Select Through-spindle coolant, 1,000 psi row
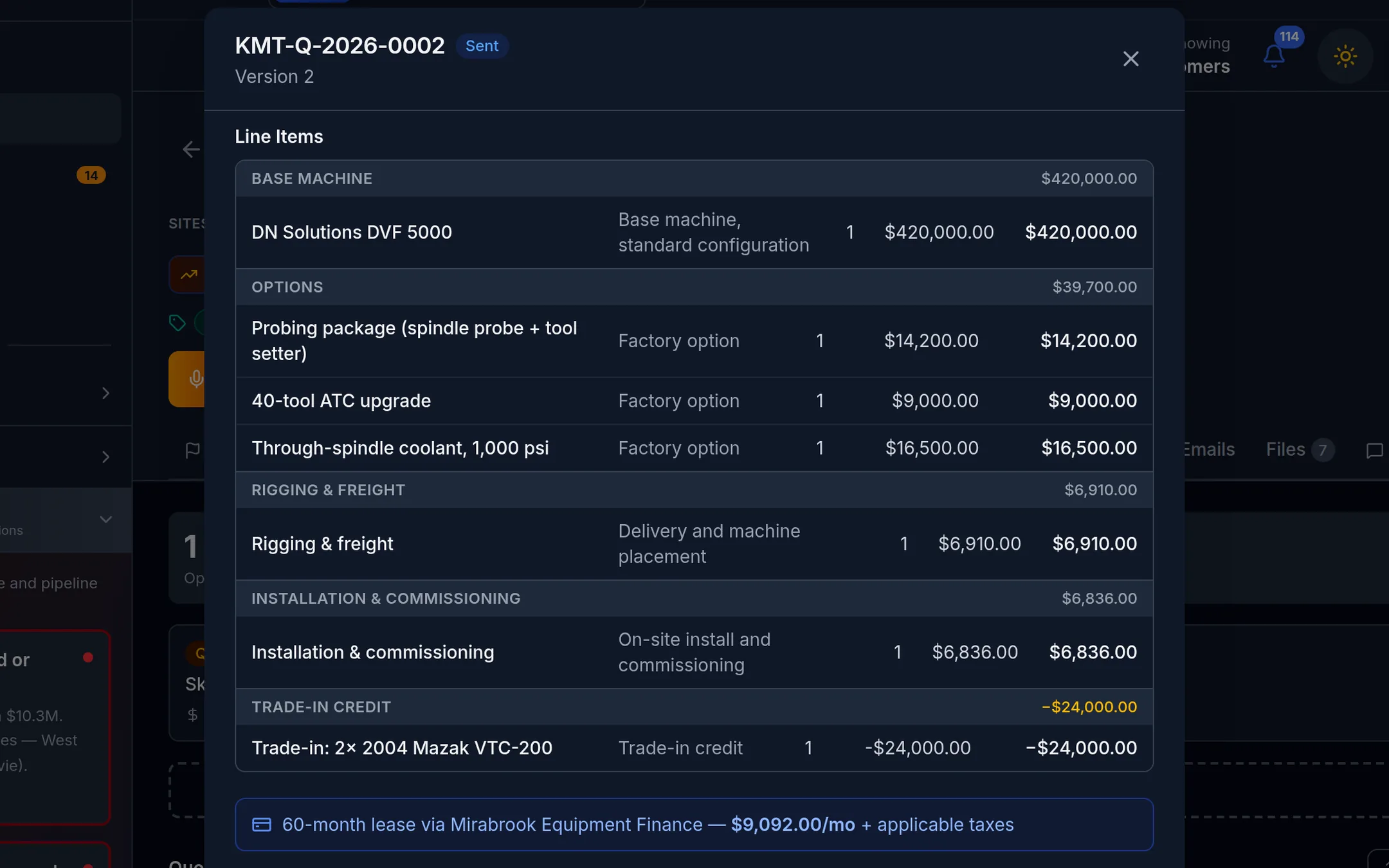The image size is (1389, 868). 694,448
